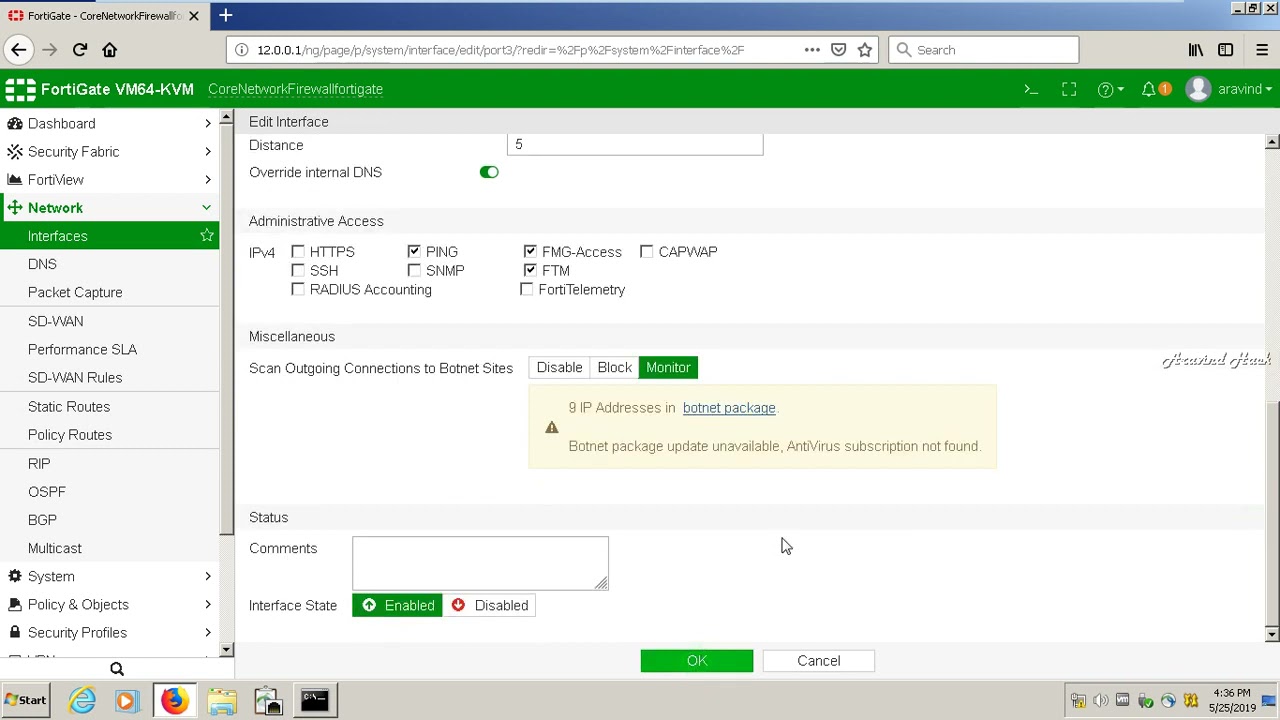1280x720 pixels.
Task: Click the site information icon in address bar
Action: (x=241, y=50)
